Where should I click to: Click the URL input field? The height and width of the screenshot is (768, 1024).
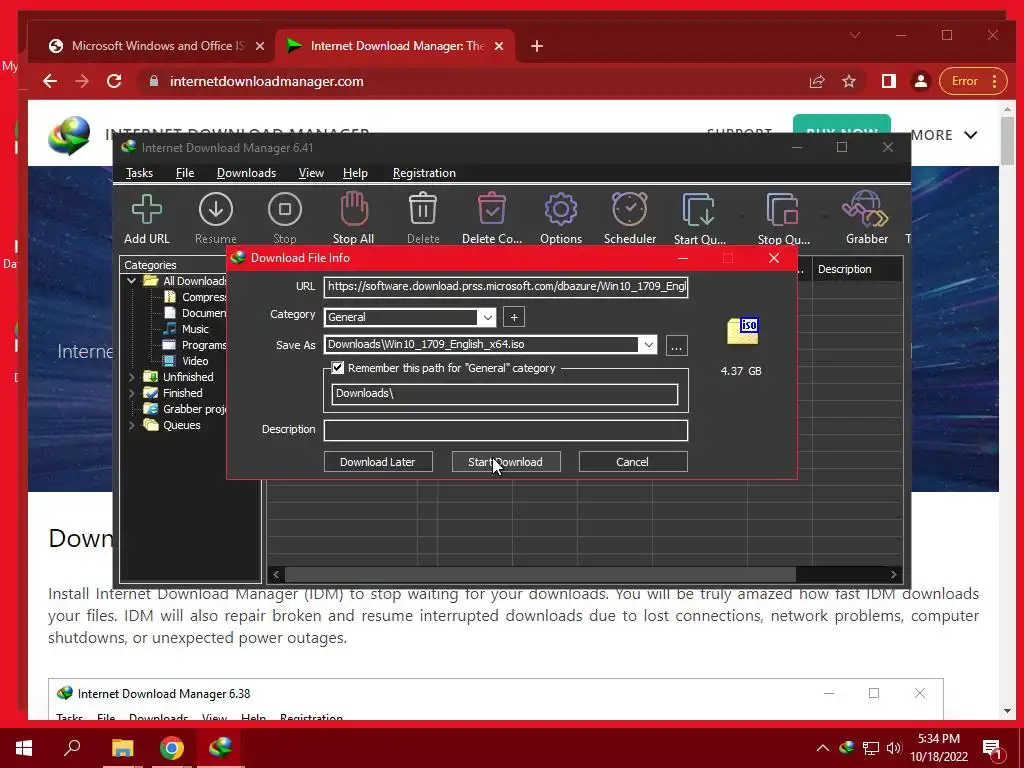click(505, 286)
